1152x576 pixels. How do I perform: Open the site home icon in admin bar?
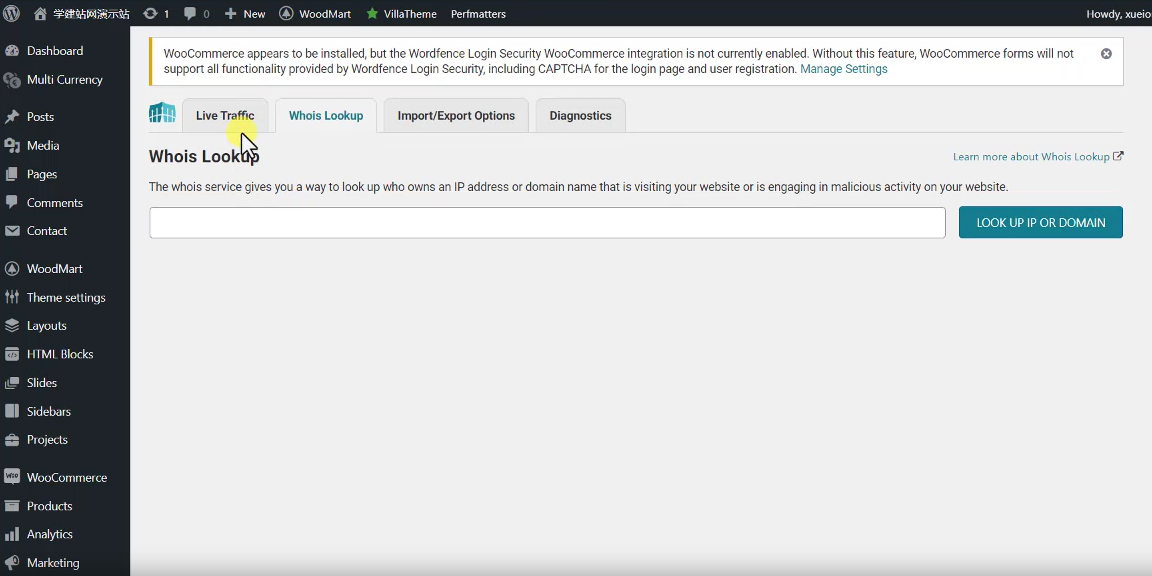[40, 13]
